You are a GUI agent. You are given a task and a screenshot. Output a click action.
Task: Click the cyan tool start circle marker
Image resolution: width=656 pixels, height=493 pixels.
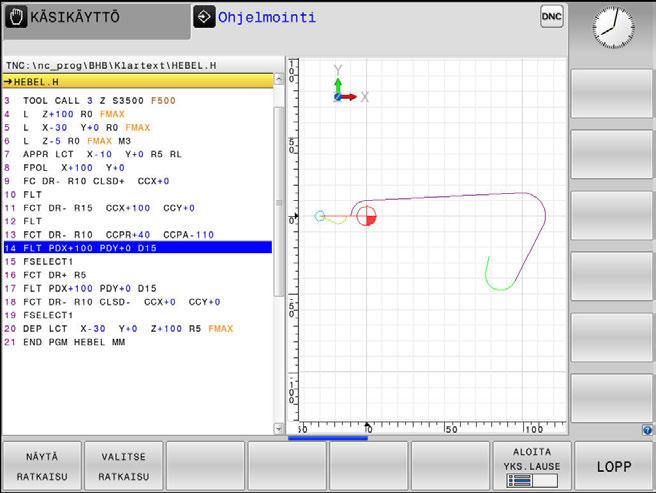pos(319,216)
